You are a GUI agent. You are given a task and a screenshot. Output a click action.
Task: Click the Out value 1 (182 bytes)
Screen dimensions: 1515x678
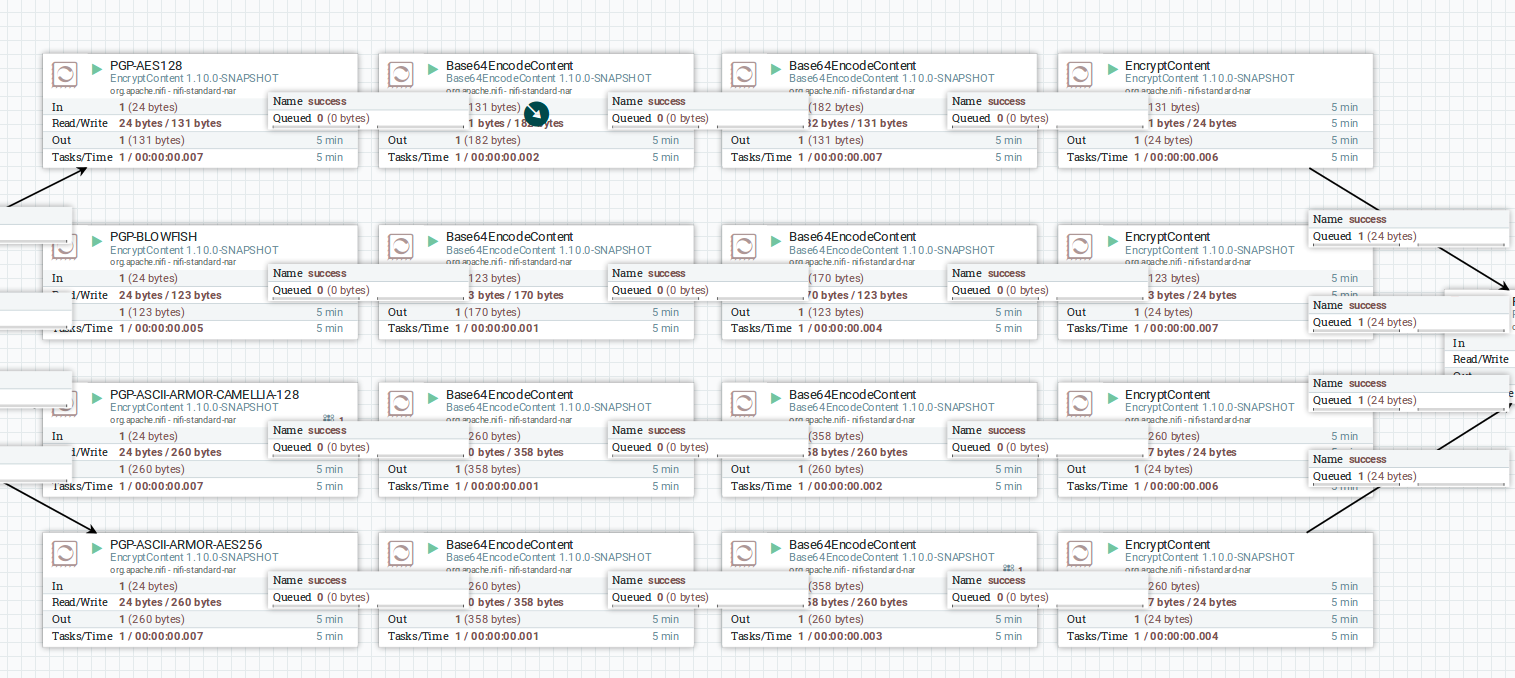point(488,141)
